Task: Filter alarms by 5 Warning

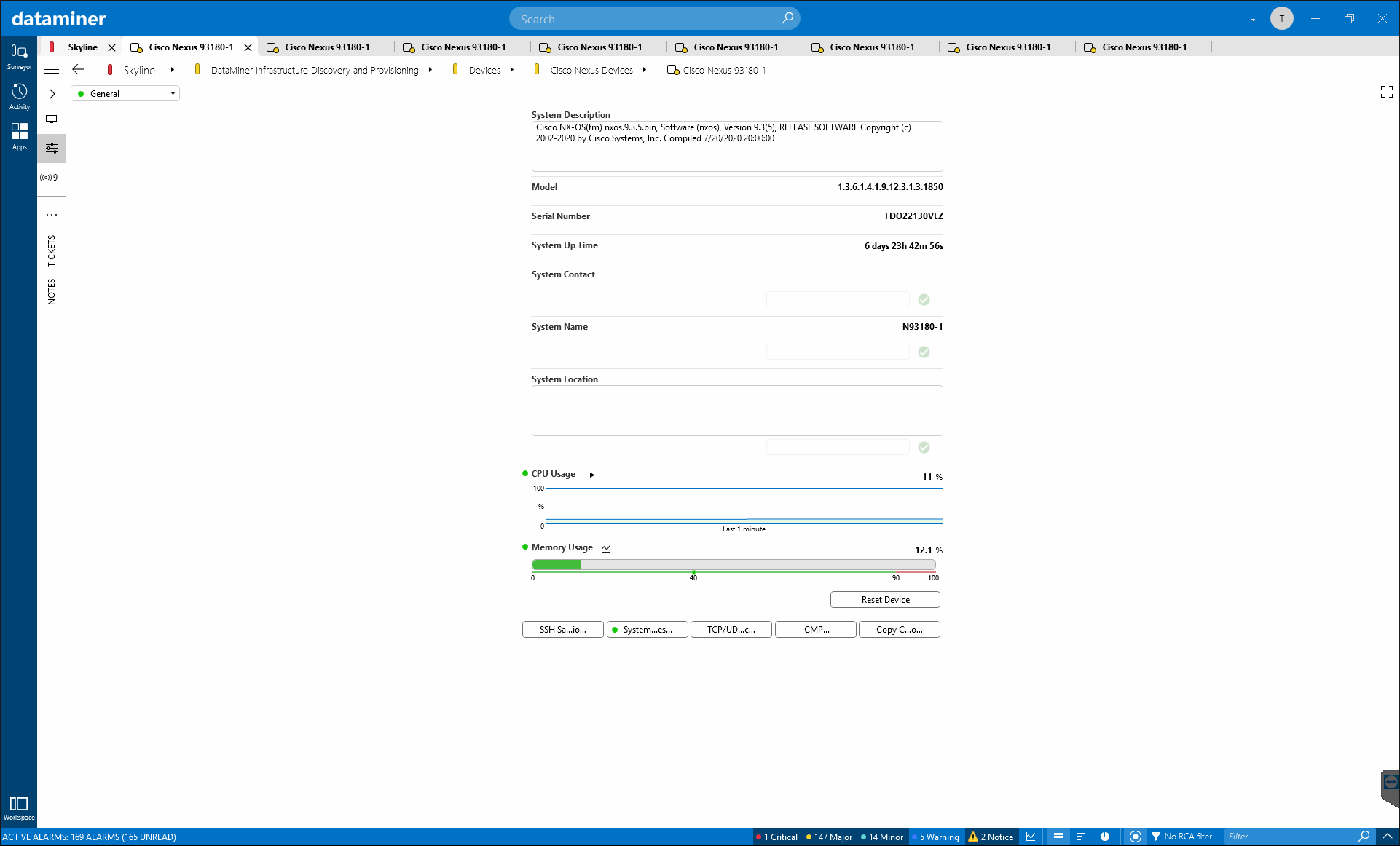Action: pos(936,837)
